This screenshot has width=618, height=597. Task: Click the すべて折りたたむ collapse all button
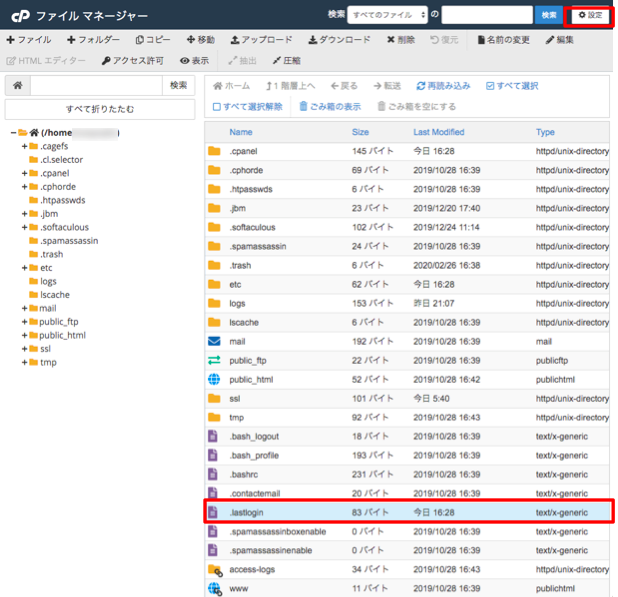100,109
